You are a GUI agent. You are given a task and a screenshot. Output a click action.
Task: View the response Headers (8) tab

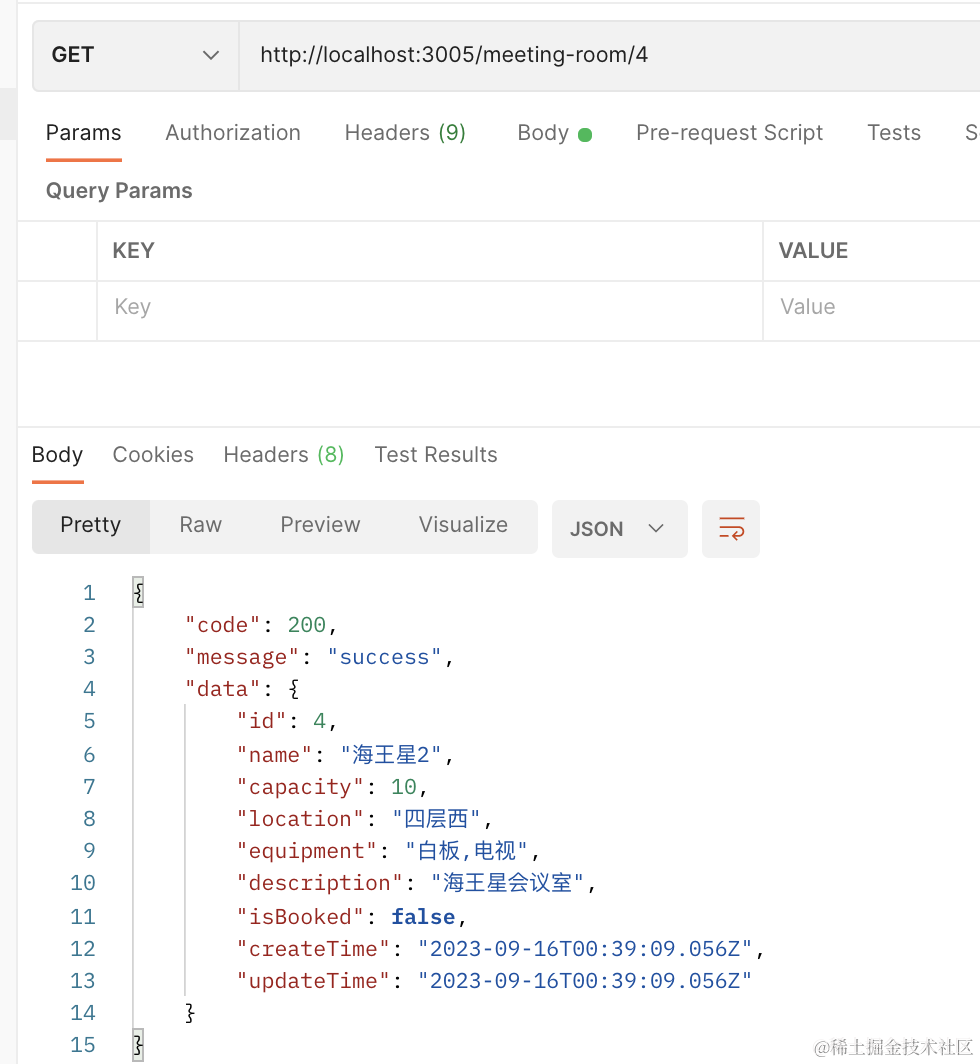[283, 455]
